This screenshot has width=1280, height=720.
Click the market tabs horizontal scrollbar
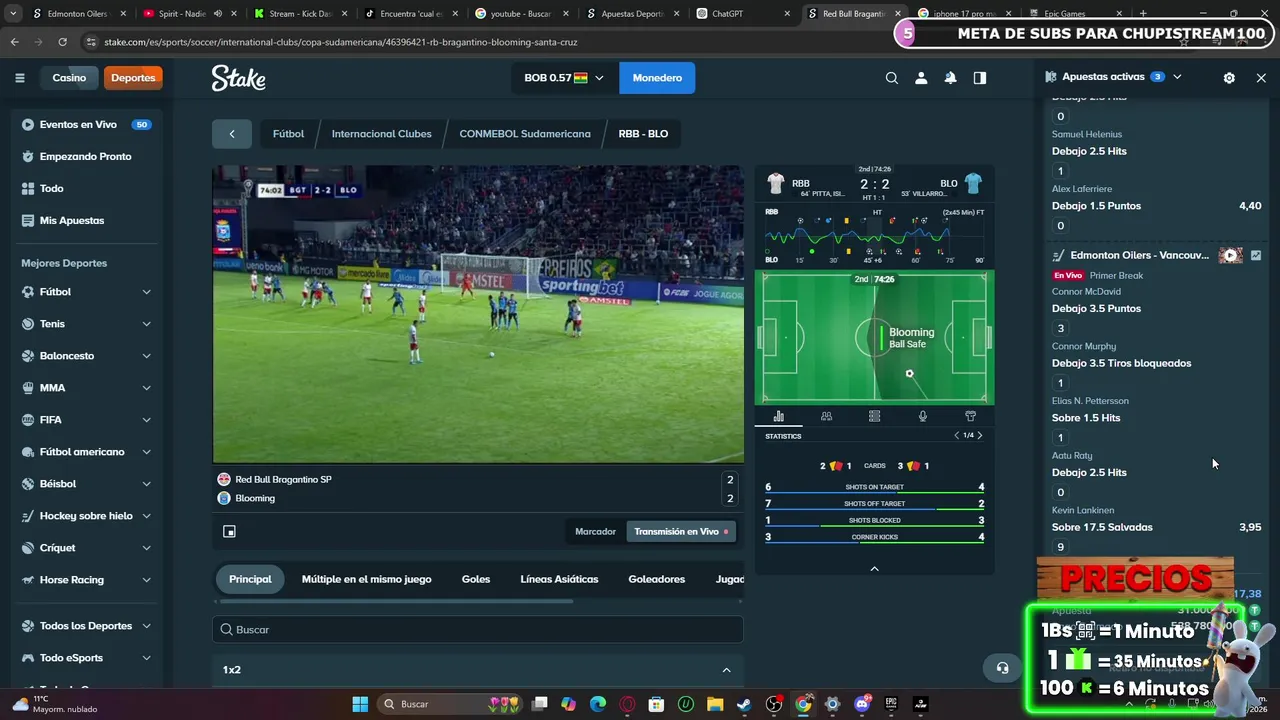click(x=396, y=601)
